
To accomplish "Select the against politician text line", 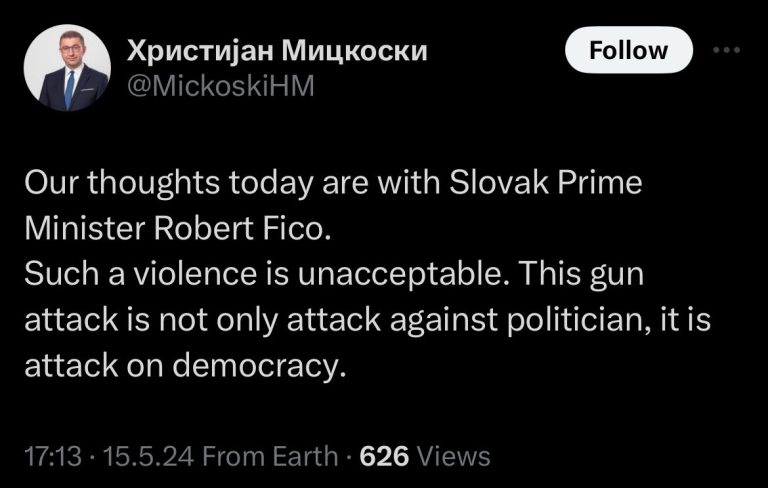I will [367, 320].
